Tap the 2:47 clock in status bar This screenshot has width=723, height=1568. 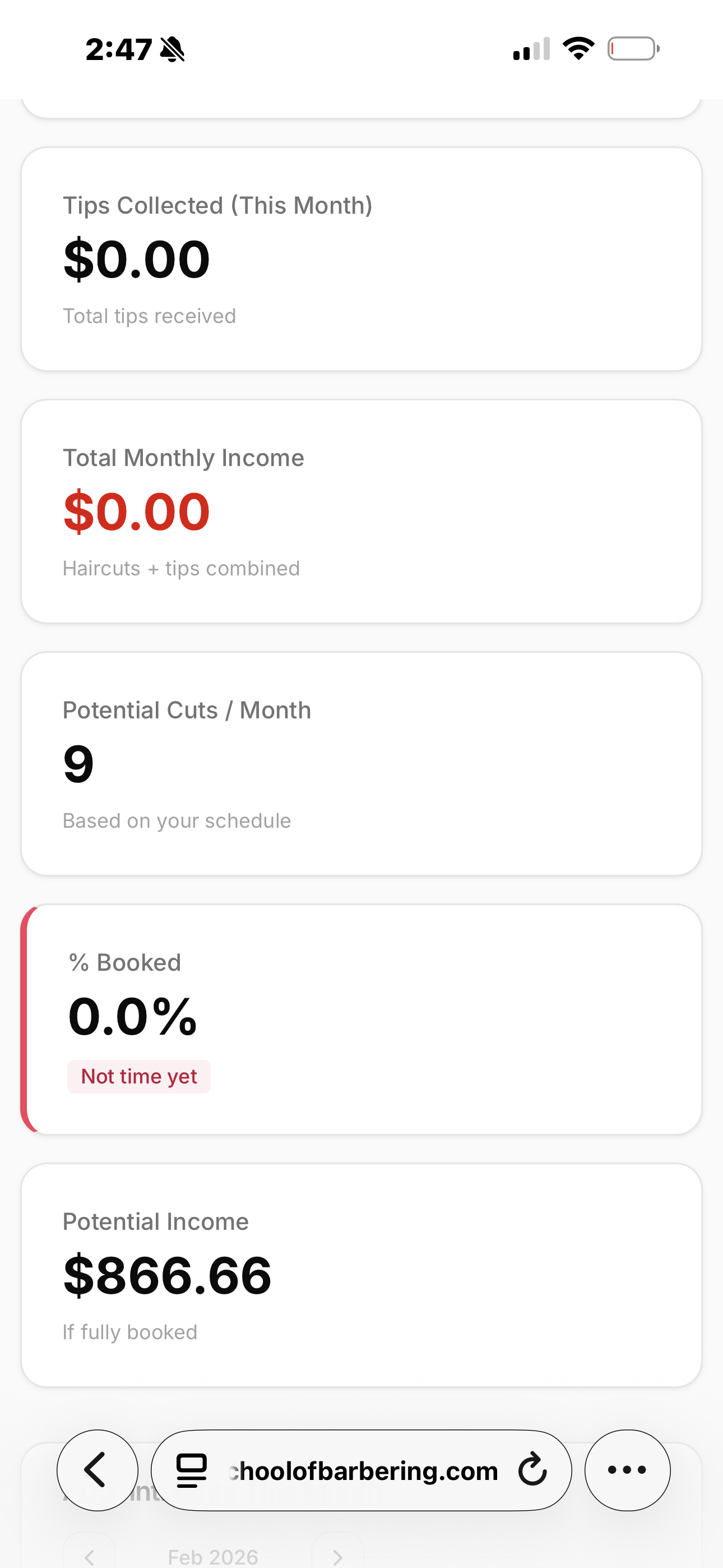pos(119,49)
